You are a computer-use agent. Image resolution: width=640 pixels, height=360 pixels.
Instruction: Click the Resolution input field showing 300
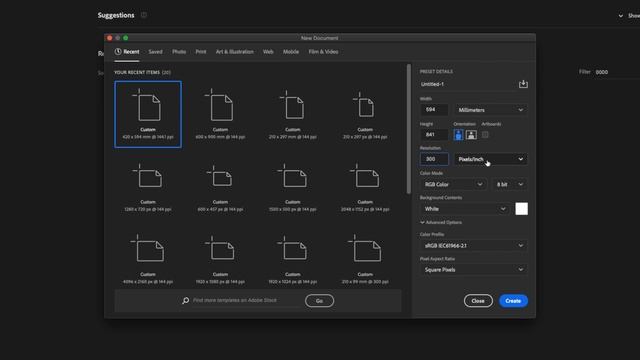tap(434, 159)
